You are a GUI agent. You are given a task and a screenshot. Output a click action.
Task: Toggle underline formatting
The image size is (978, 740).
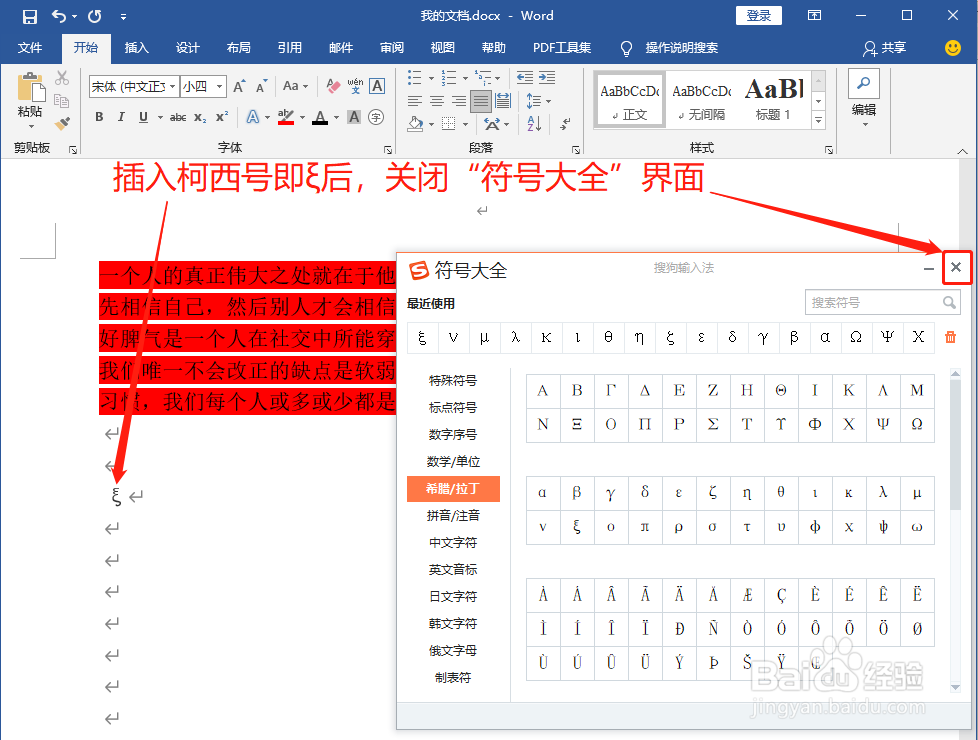click(x=143, y=117)
